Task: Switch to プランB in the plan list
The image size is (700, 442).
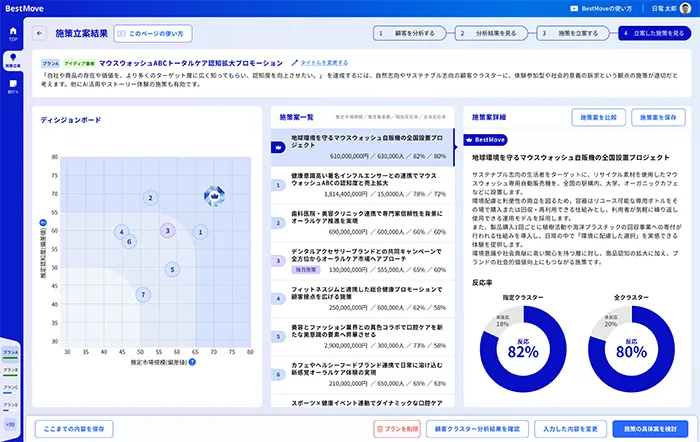Action: [x=12, y=370]
